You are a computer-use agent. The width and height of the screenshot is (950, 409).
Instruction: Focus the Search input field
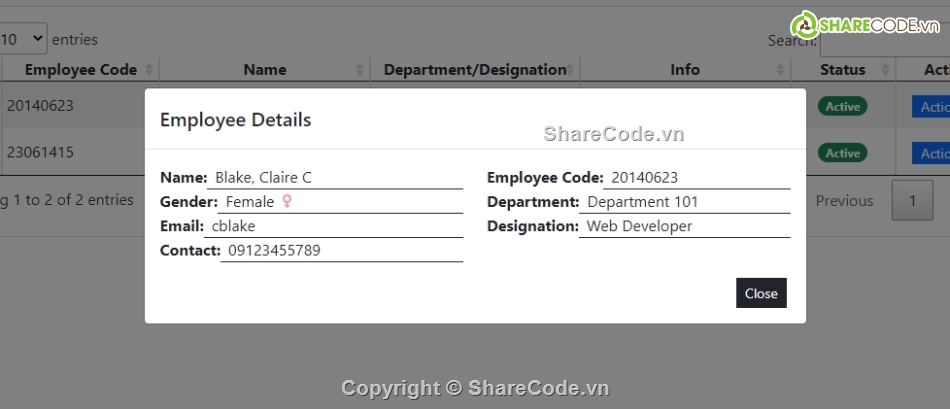coord(884,42)
